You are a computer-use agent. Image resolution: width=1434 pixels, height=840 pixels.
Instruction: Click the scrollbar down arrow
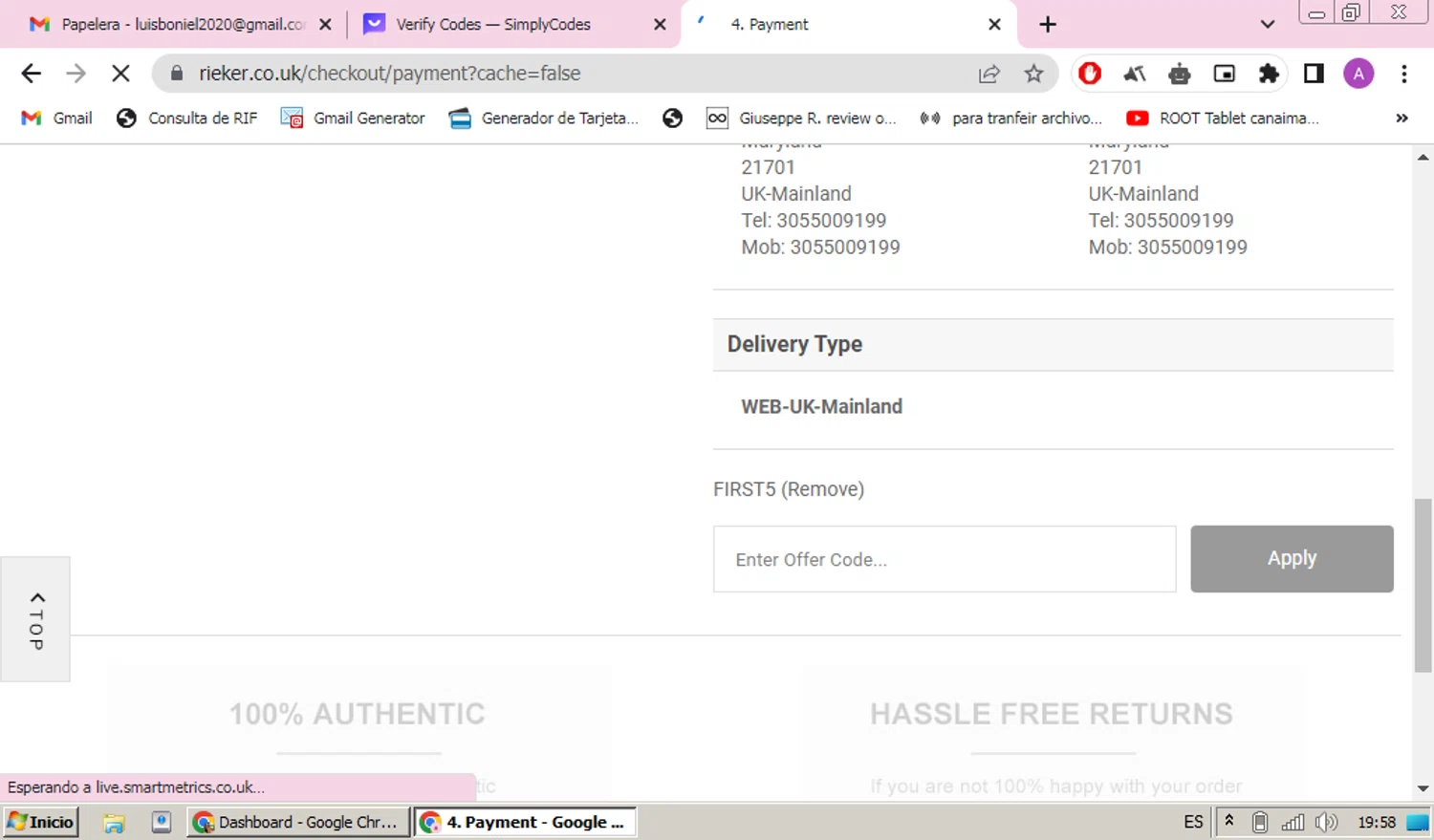pos(1423,788)
